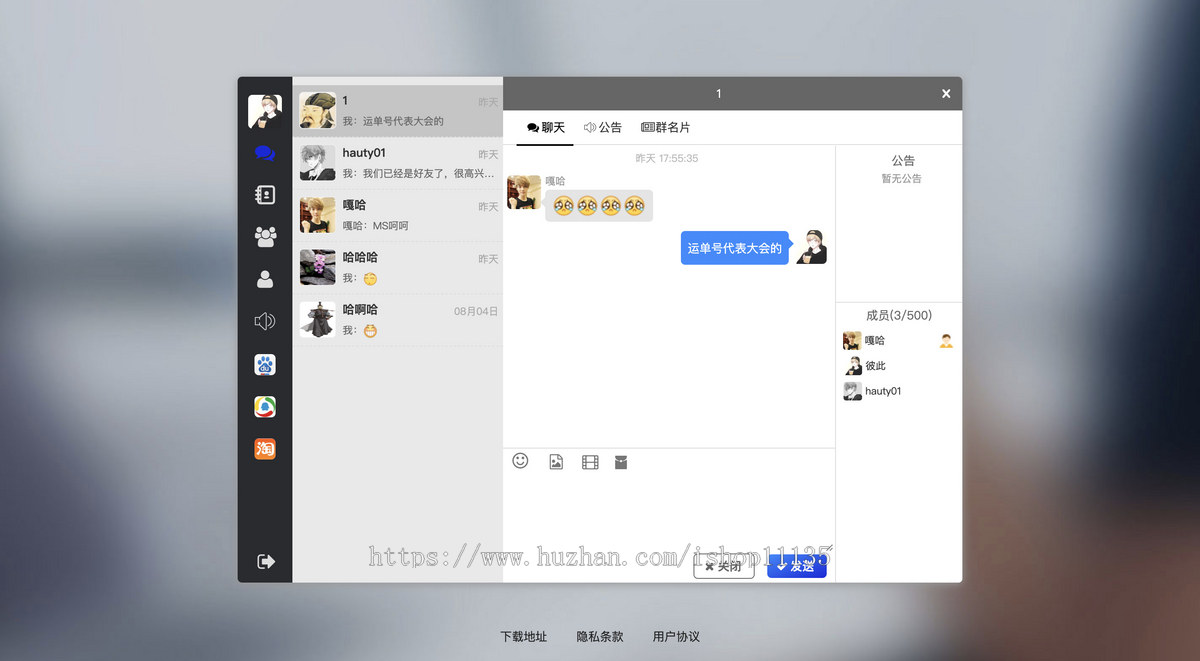Open the groups sidebar icon
Image resolution: width=1200 pixels, height=661 pixels.
coord(265,237)
